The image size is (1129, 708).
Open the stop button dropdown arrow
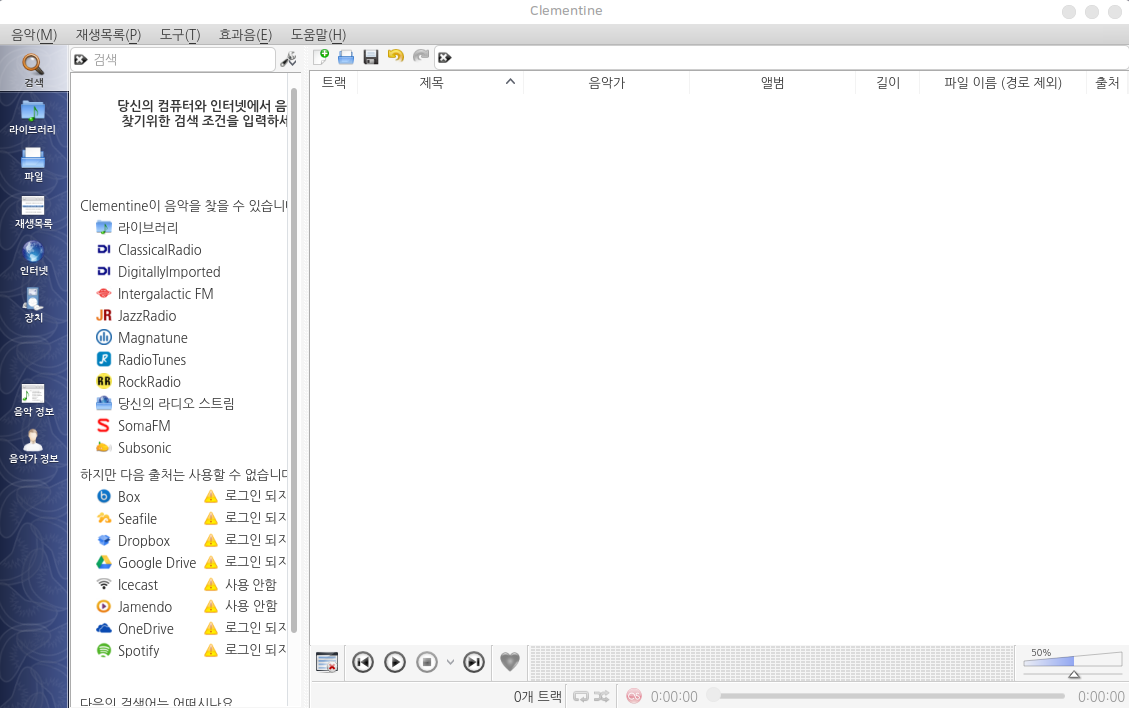(450, 662)
